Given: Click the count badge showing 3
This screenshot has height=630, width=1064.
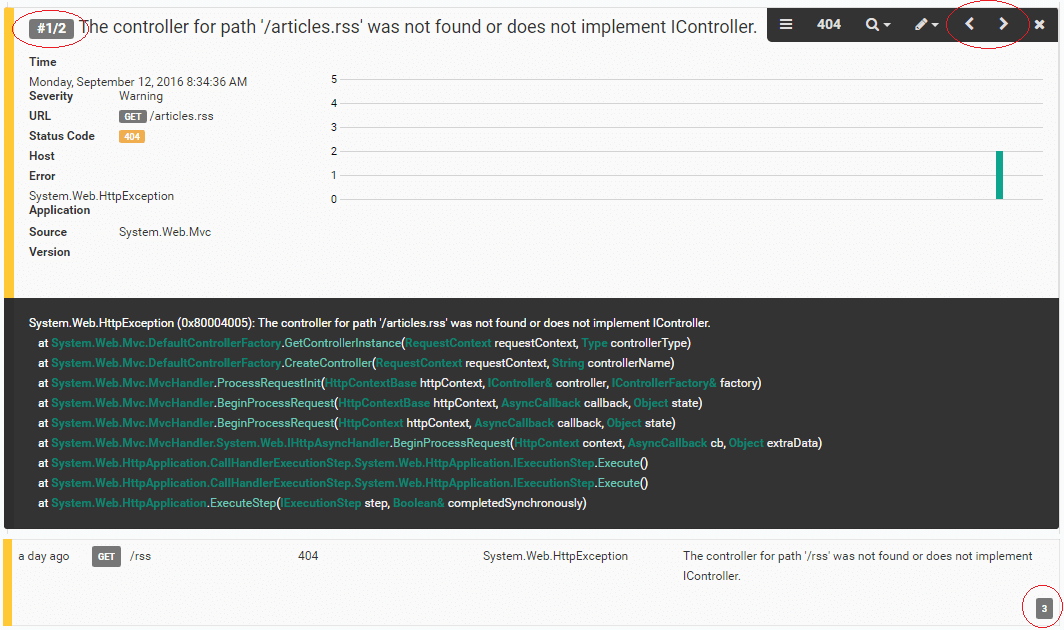Looking at the screenshot, I should [x=1044, y=608].
